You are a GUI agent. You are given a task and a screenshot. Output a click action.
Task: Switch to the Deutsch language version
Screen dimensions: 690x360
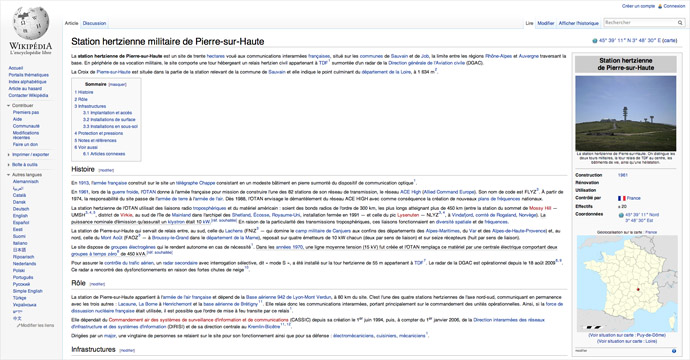coord(21,209)
